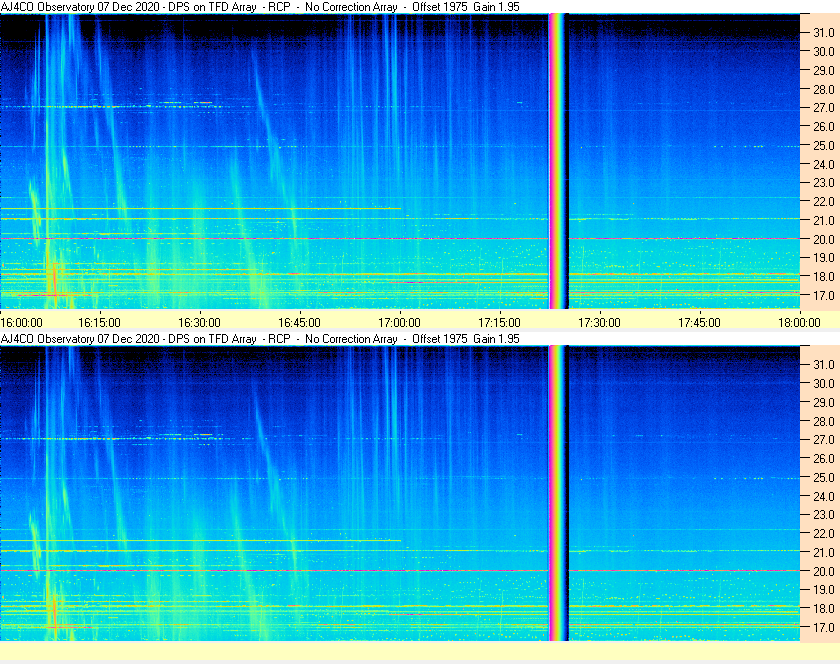The width and height of the screenshot is (840, 664).
Task: Click the 16:15:00 time axis label
Action: click(100, 323)
